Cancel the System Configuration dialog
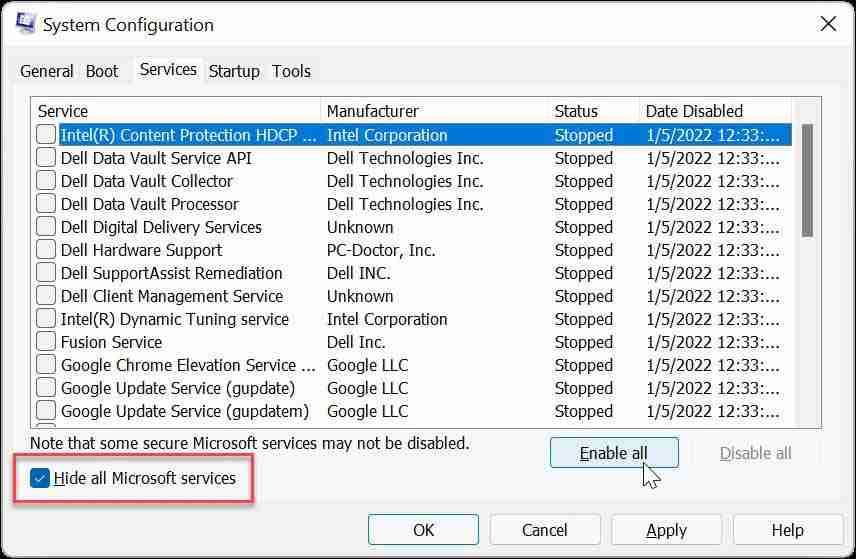 pyautogui.click(x=545, y=530)
